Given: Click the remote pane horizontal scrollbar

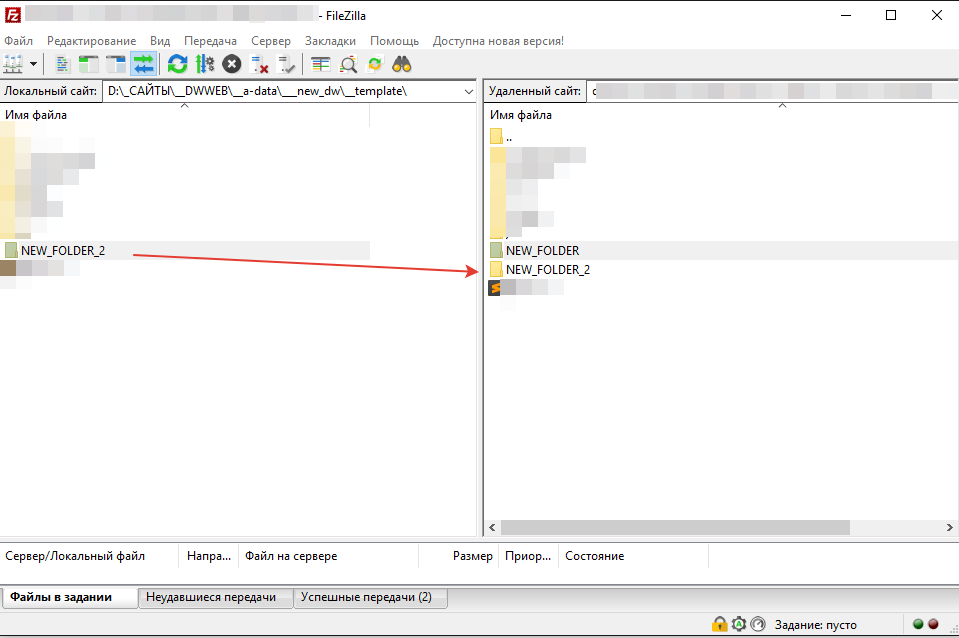Looking at the screenshot, I should point(675,527).
